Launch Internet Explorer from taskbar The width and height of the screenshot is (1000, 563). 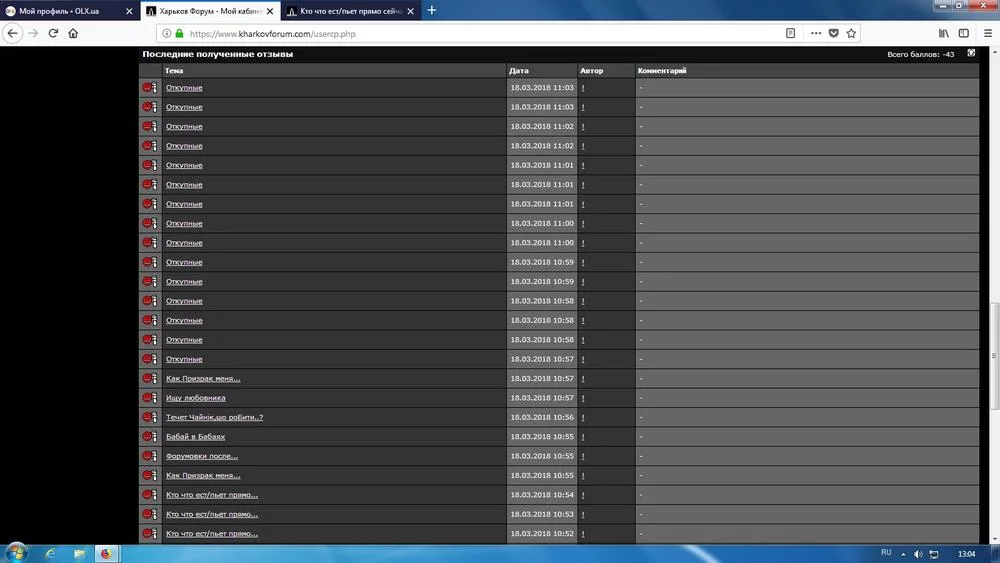pos(50,553)
